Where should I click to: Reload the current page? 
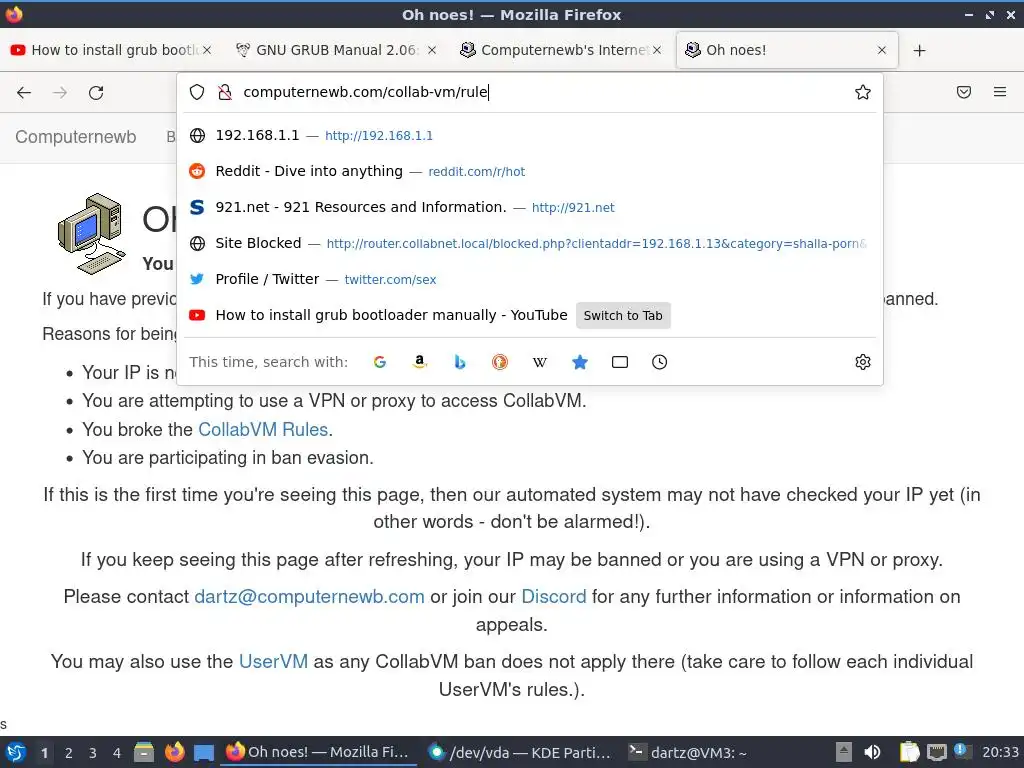pyautogui.click(x=96, y=93)
